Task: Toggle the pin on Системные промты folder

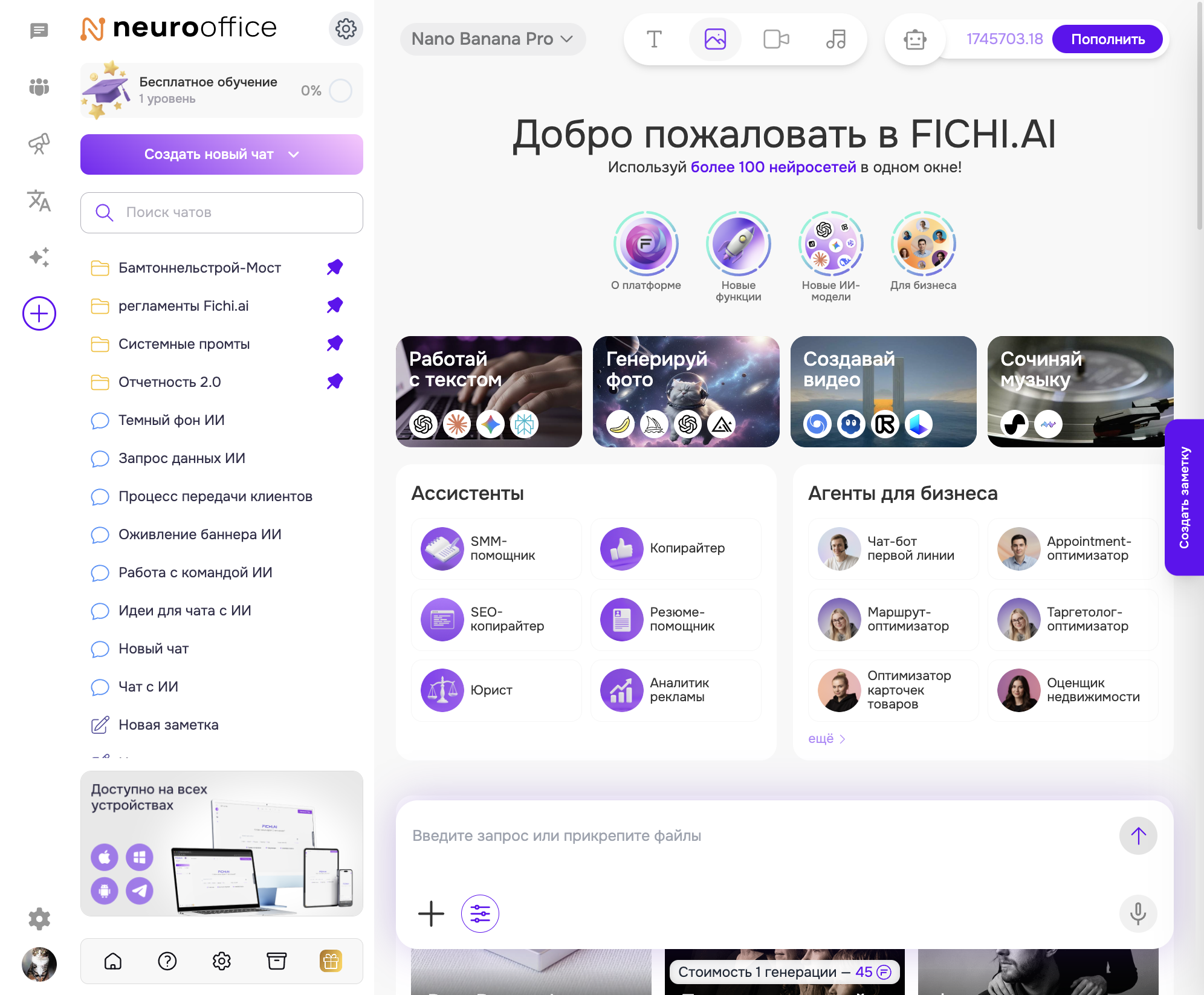Action: pyautogui.click(x=335, y=343)
